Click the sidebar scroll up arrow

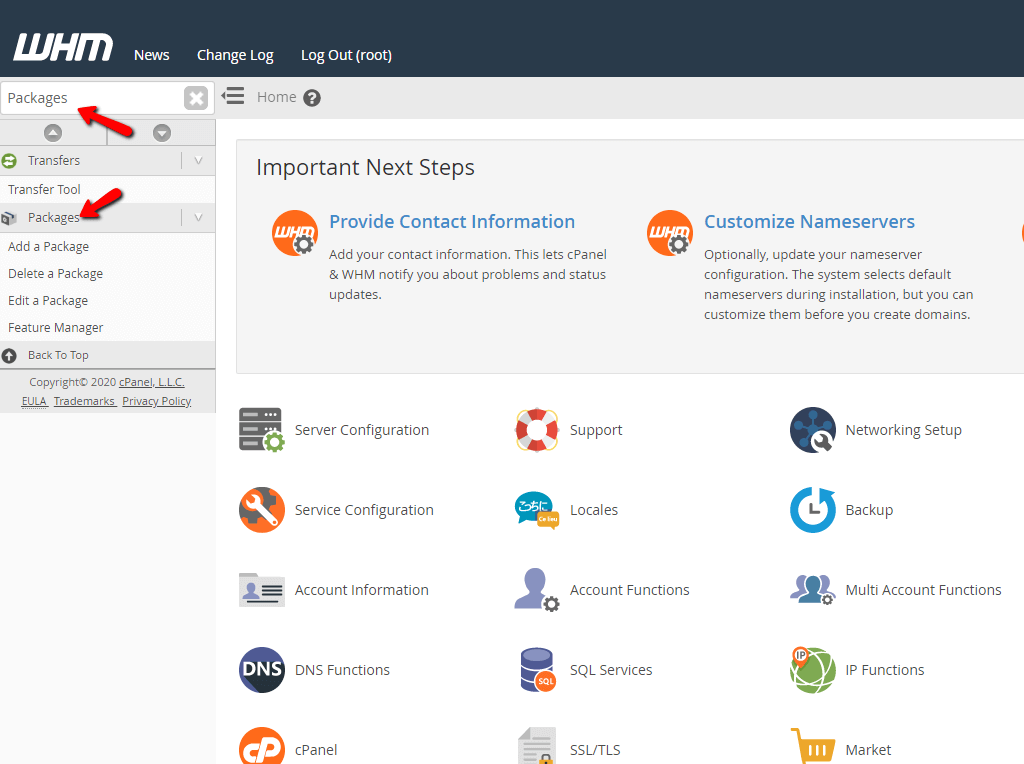point(53,133)
